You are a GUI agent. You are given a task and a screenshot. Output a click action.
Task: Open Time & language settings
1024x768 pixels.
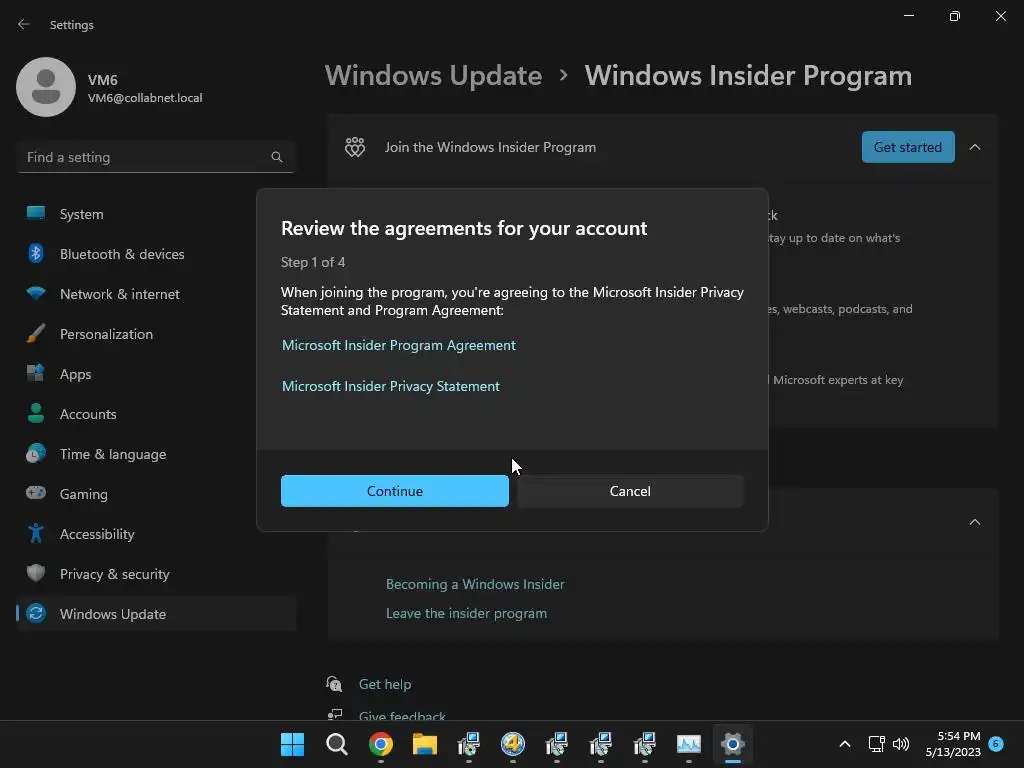coord(155,454)
